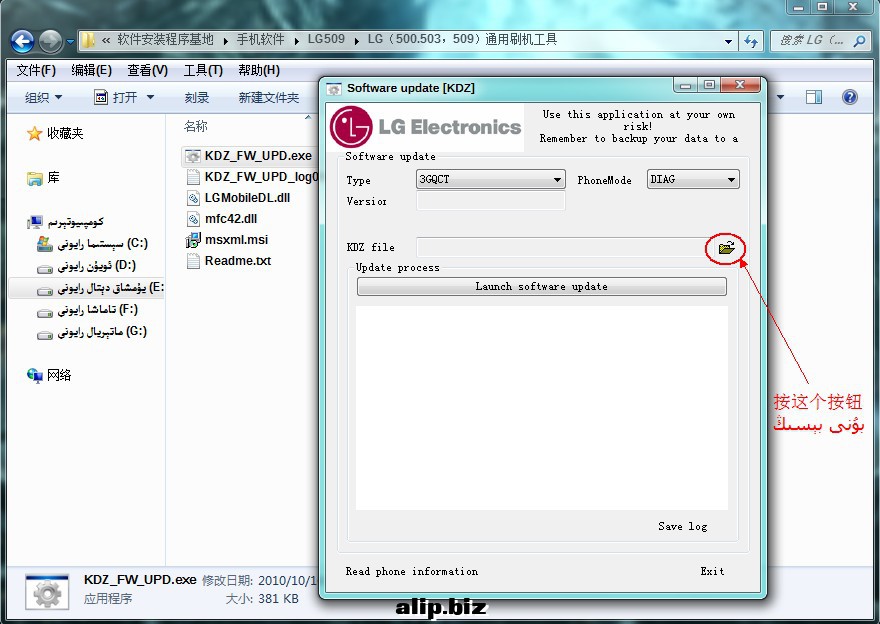Expand breadcrumb arrow after 软件安装程序基地
The height and width of the screenshot is (624, 880).
point(225,40)
